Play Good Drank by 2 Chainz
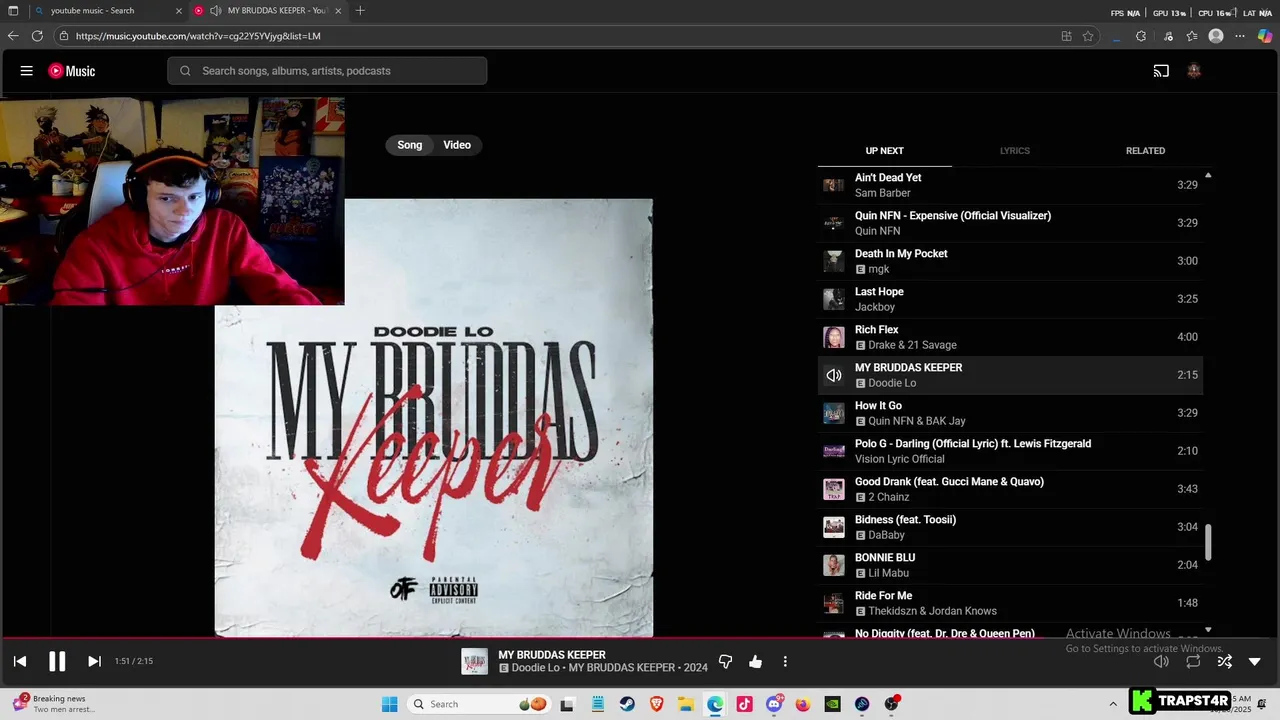 tap(1010, 489)
